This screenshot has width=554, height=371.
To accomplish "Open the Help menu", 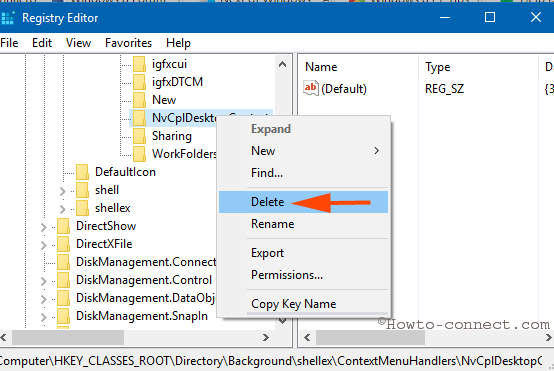I will pyautogui.click(x=178, y=43).
